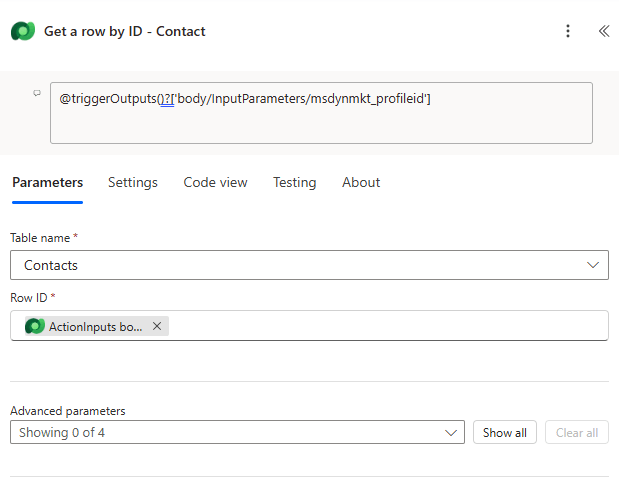Switch to the Code view tab

215,182
